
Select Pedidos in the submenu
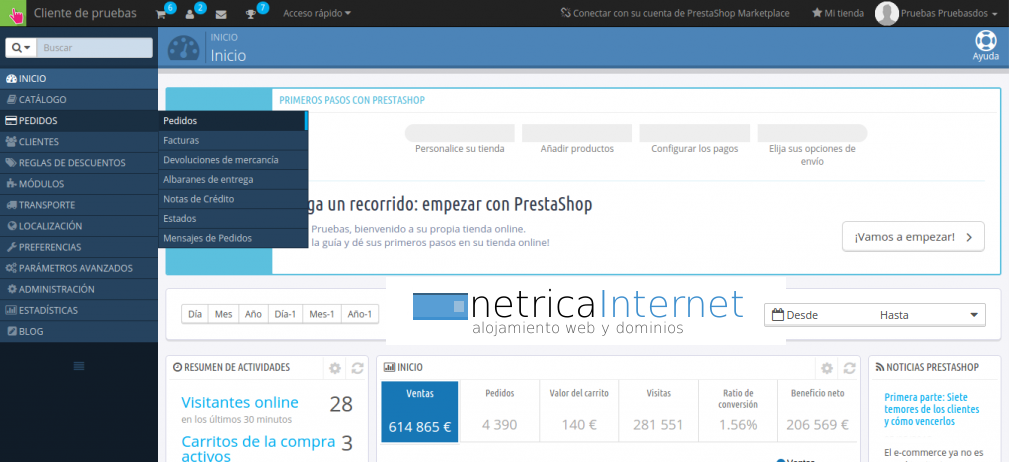pos(233,121)
